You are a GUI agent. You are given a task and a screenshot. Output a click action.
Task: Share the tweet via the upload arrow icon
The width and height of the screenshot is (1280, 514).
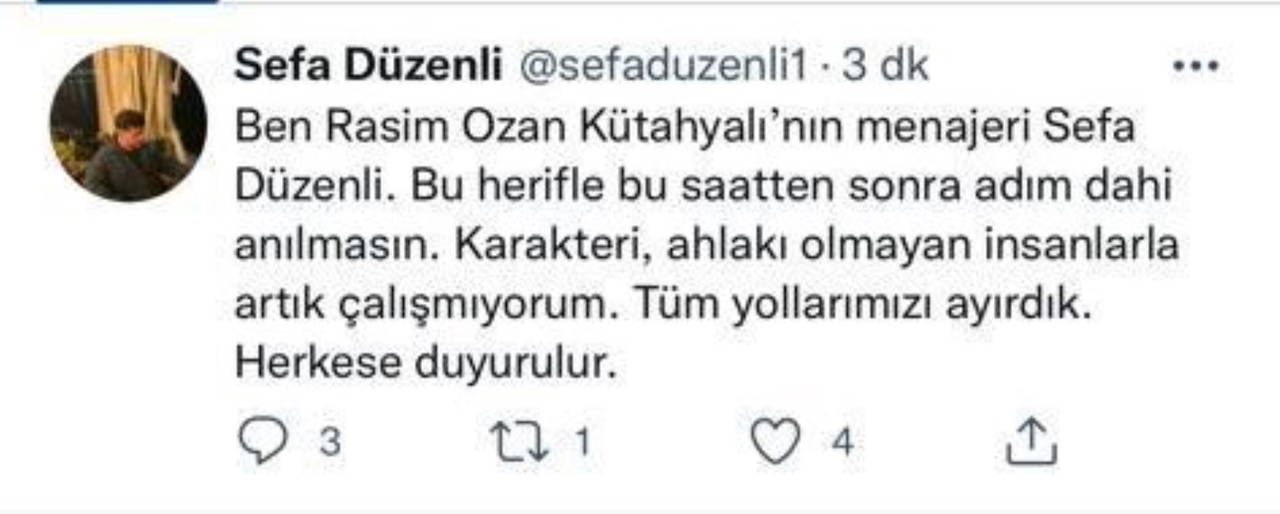pos(1030,441)
